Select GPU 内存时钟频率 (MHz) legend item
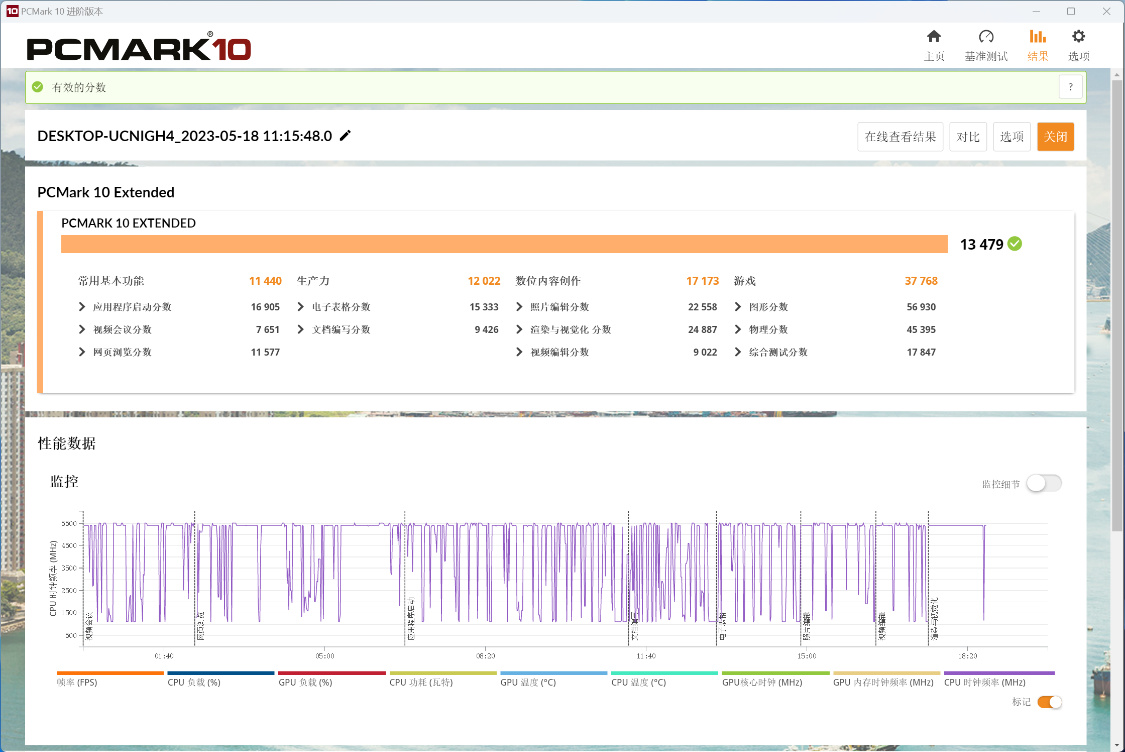The image size is (1125, 752). coord(886,678)
